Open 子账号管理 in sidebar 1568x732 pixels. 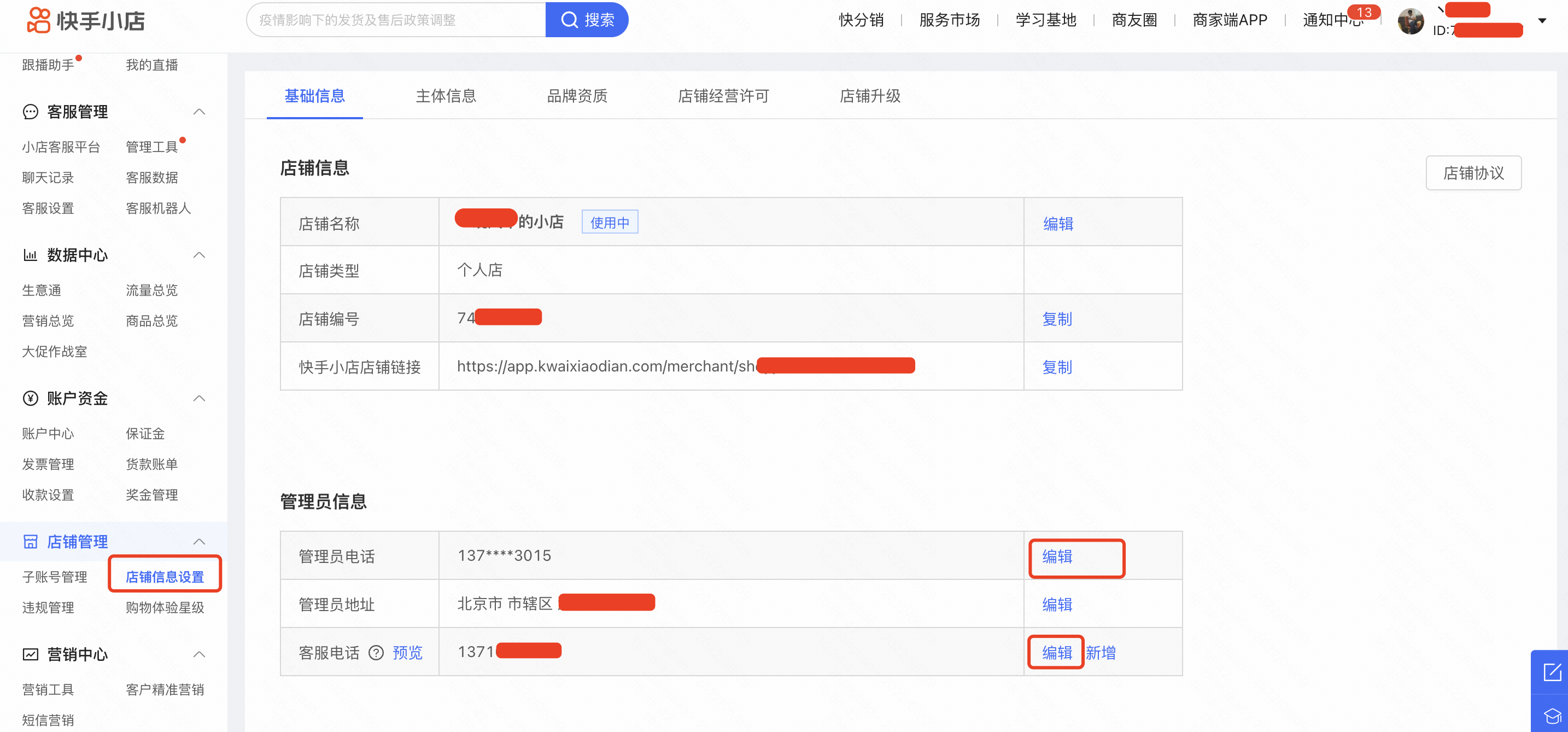[x=55, y=577]
